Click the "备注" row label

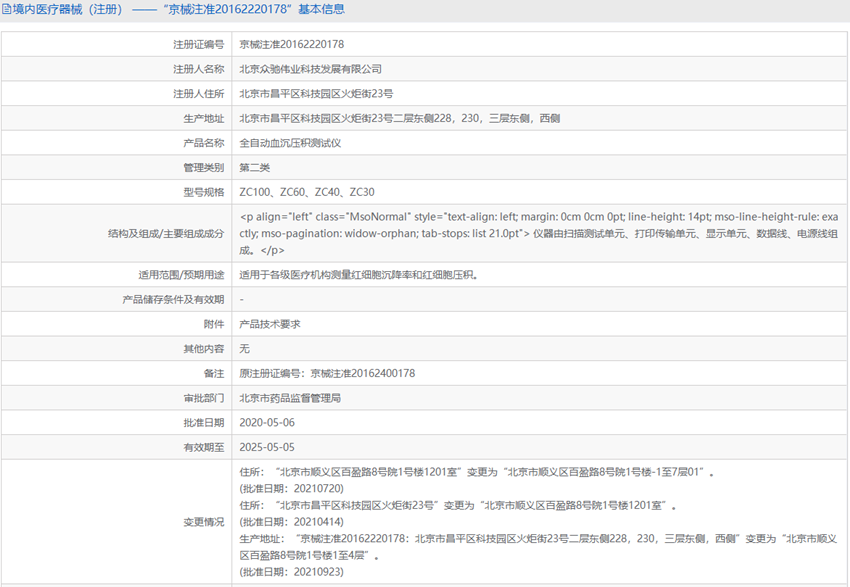(x=214, y=373)
